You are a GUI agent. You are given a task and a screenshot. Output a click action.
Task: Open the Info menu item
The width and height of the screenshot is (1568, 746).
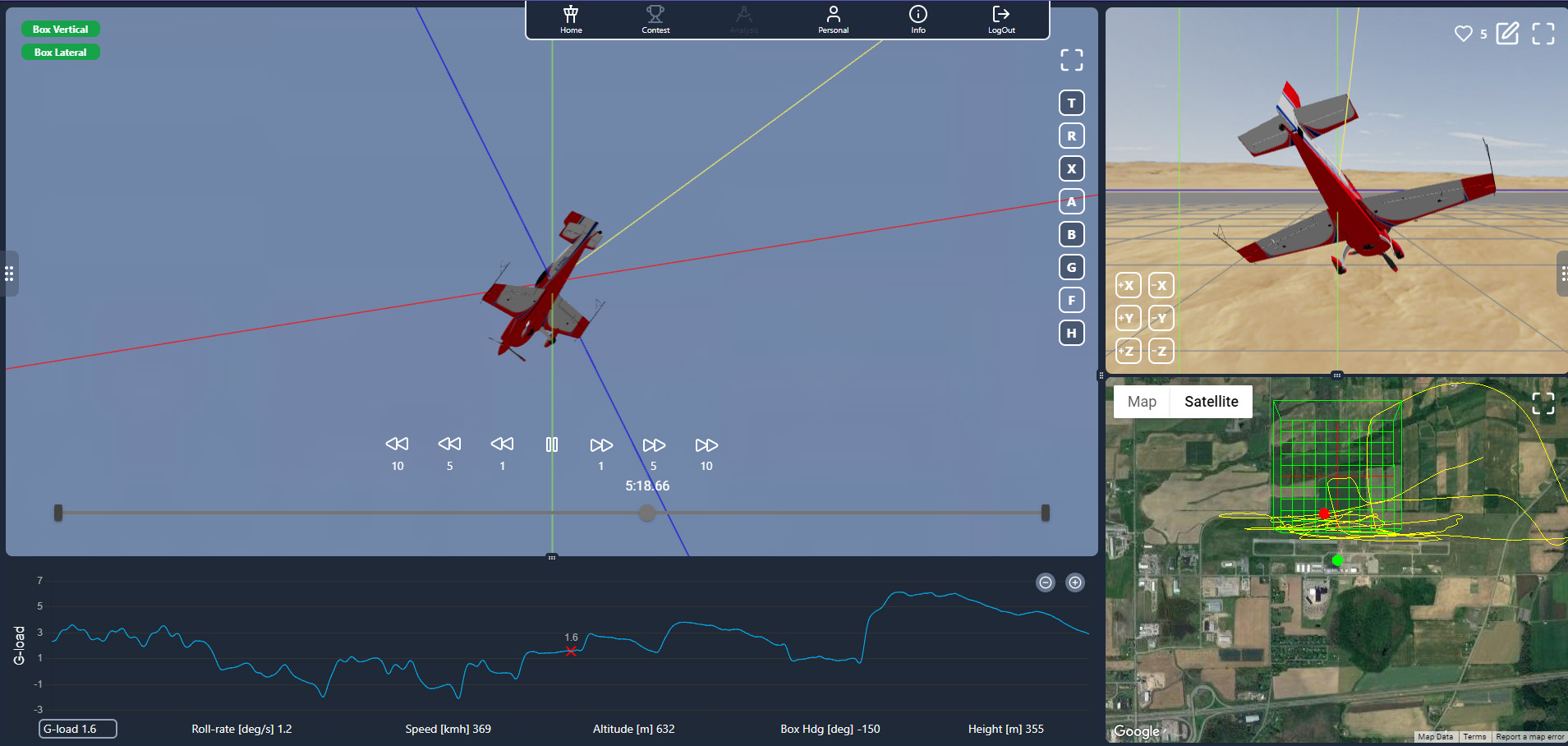tap(918, 20)
